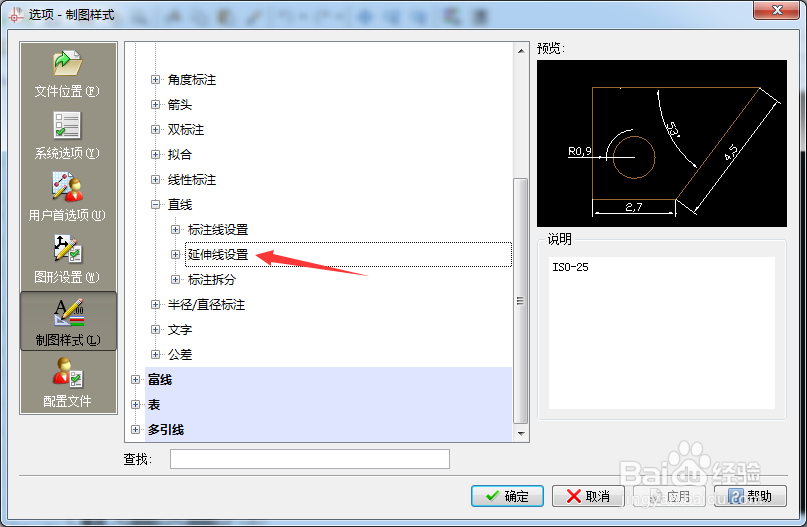Open the 用户首选项 (User Preferences) section
The image size is (807, 527).
click(67, 197)
